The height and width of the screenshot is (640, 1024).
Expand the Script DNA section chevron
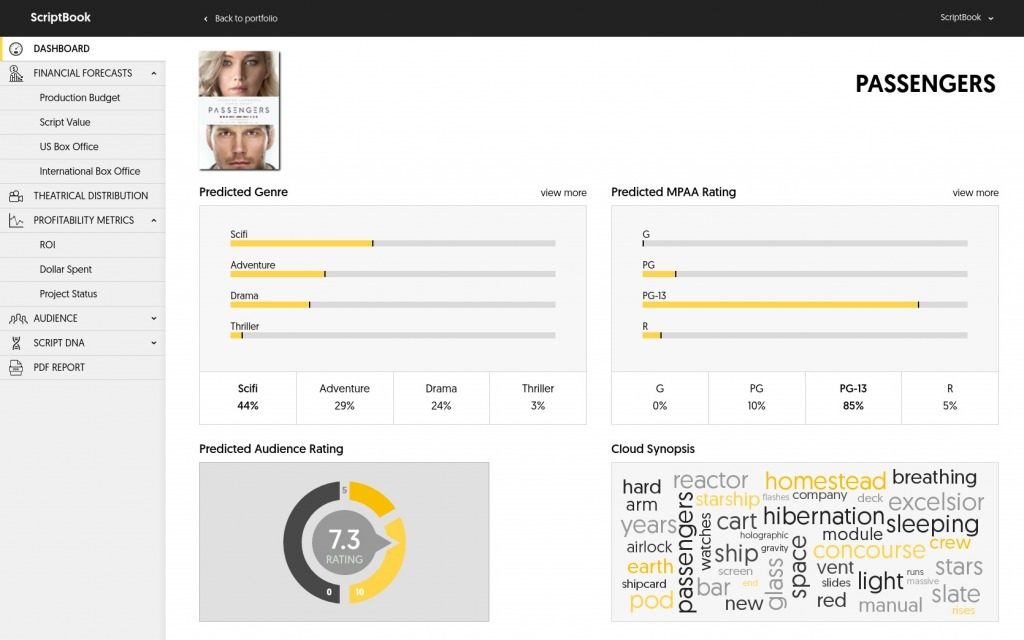(153, 343)
